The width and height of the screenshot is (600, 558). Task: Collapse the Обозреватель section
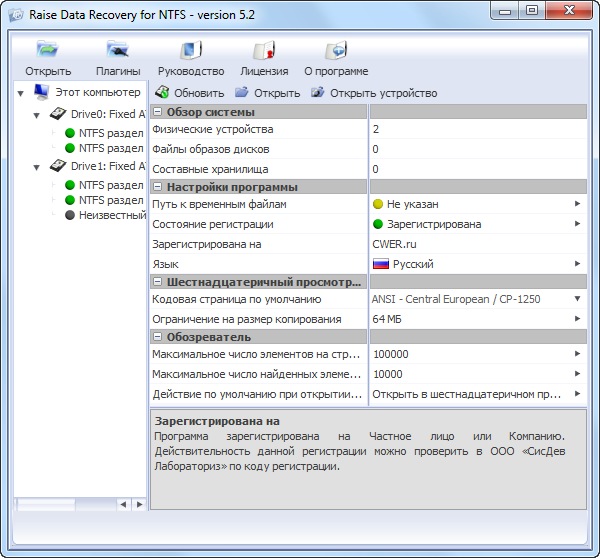point(158,337)
